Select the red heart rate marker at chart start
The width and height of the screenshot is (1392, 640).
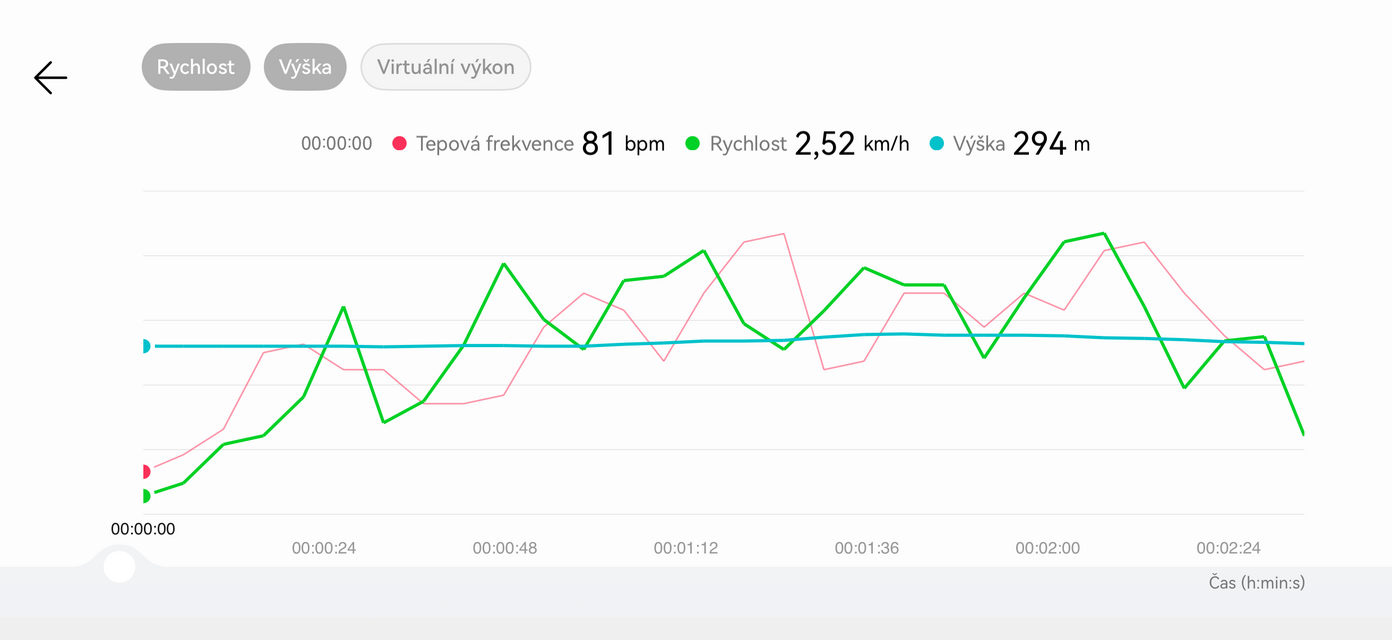(x=145, y=471)
